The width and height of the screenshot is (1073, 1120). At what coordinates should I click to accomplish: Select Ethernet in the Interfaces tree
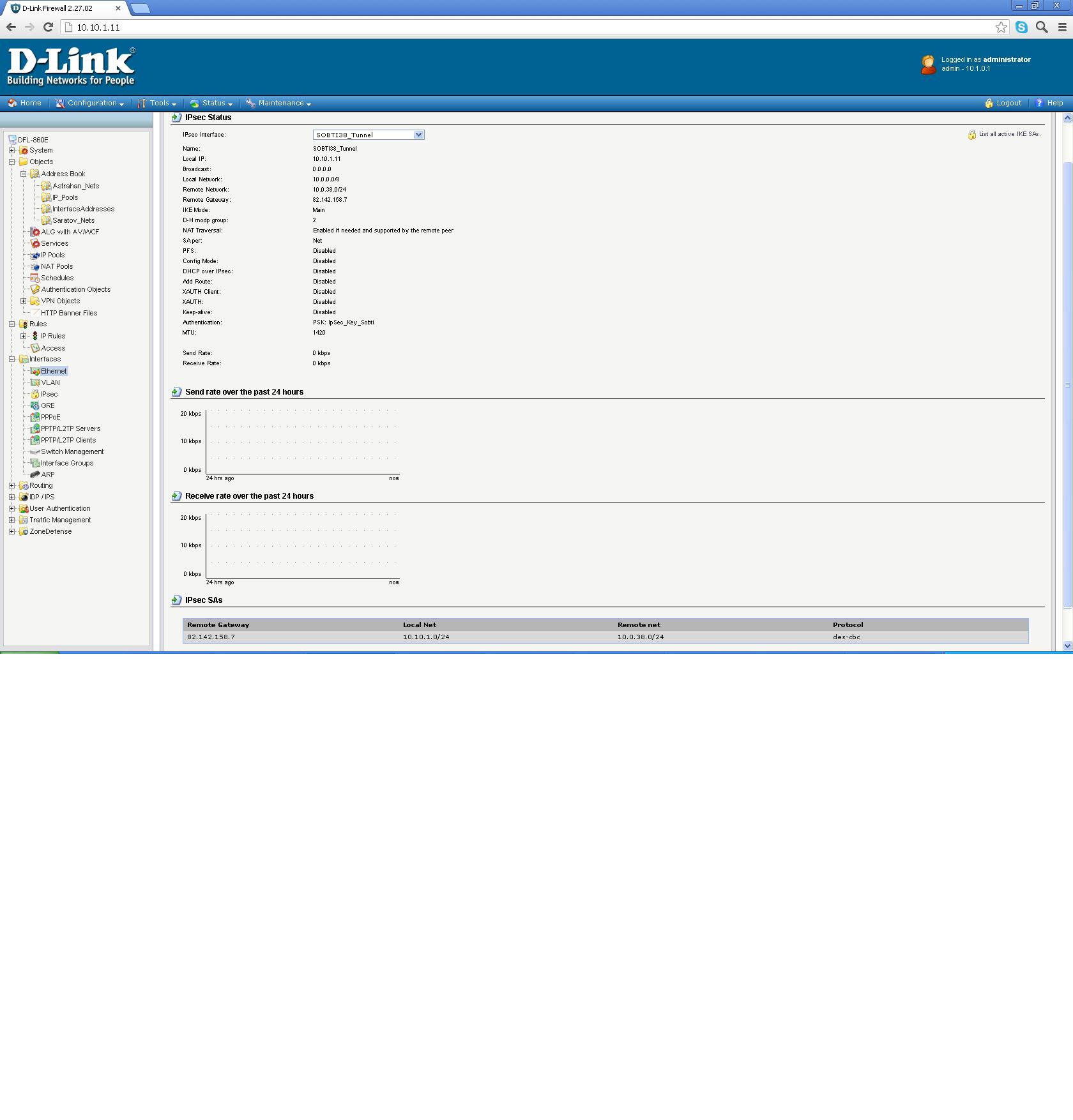coord(54,372)
